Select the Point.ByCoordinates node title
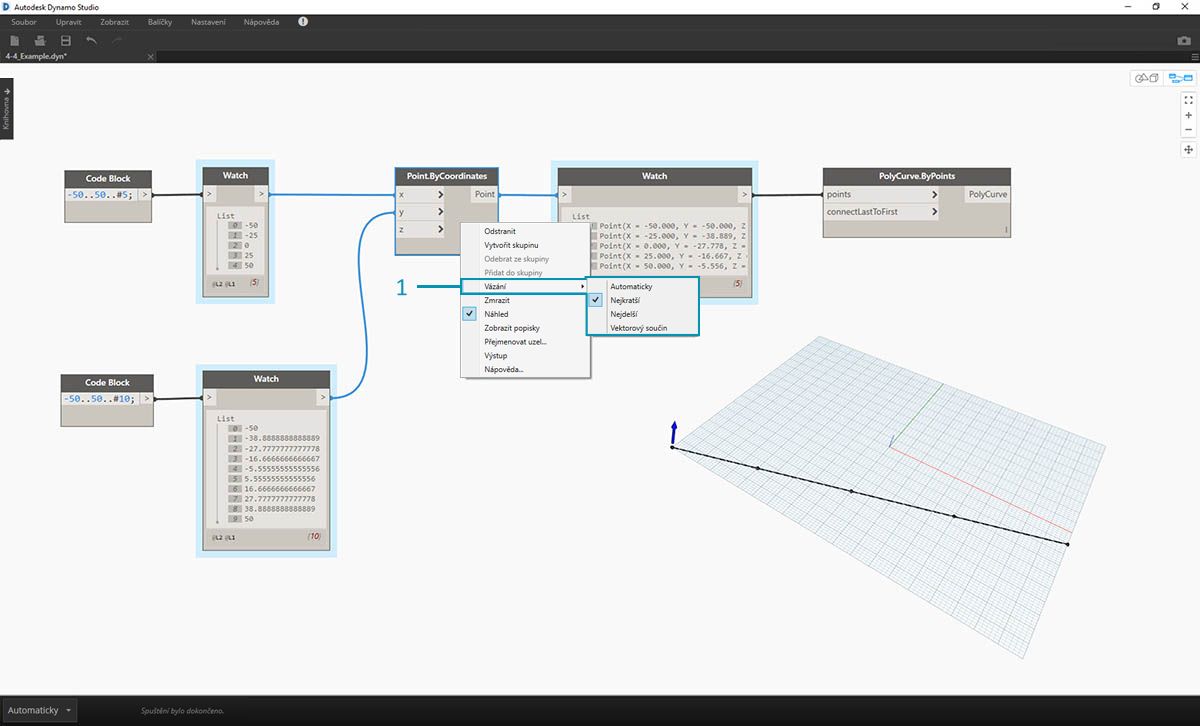Screen dimensions: 1200x726 [x=447, y=176]
